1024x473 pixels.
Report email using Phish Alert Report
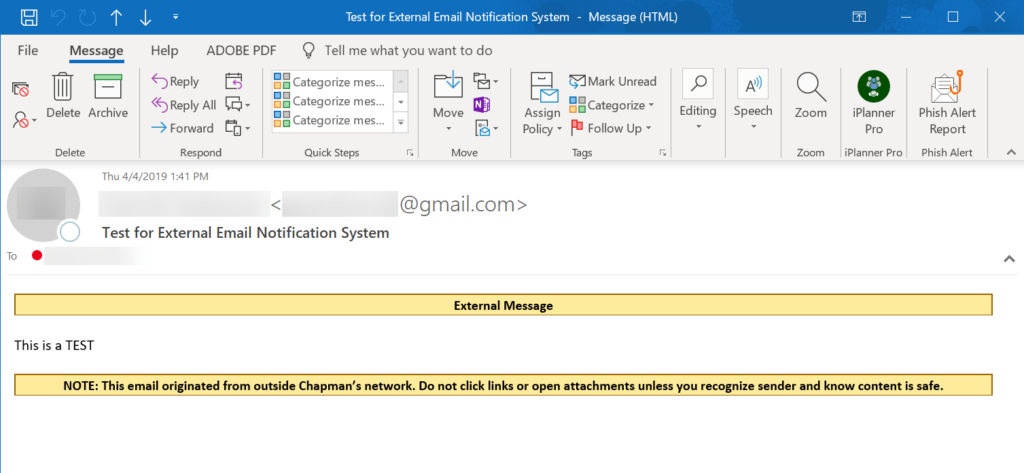[947, 103]
